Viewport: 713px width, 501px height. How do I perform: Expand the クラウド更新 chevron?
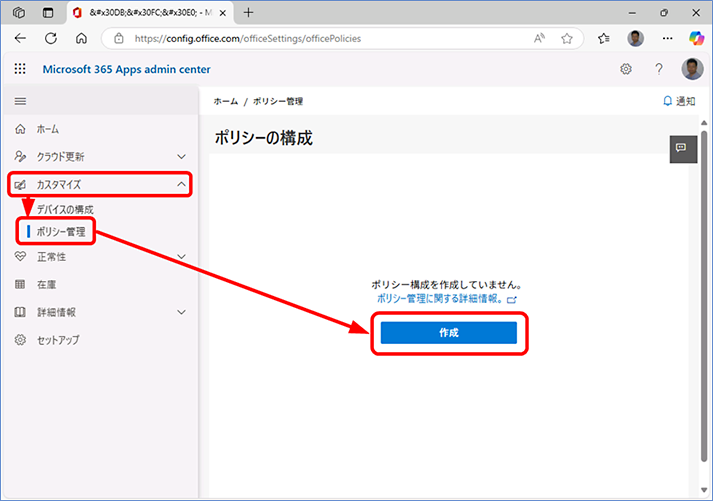tap(181, 157)
